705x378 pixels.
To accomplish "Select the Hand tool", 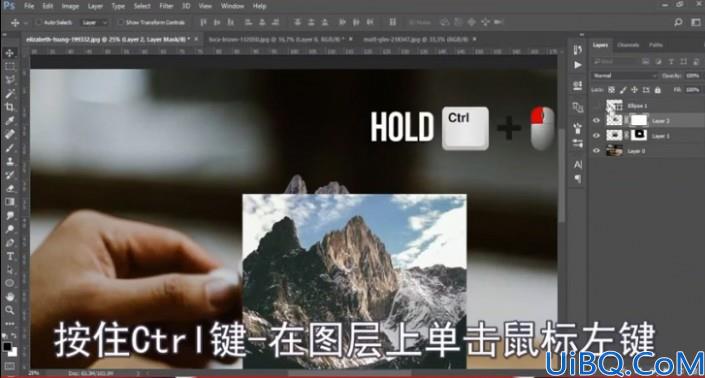I will [x=9, y=297].
